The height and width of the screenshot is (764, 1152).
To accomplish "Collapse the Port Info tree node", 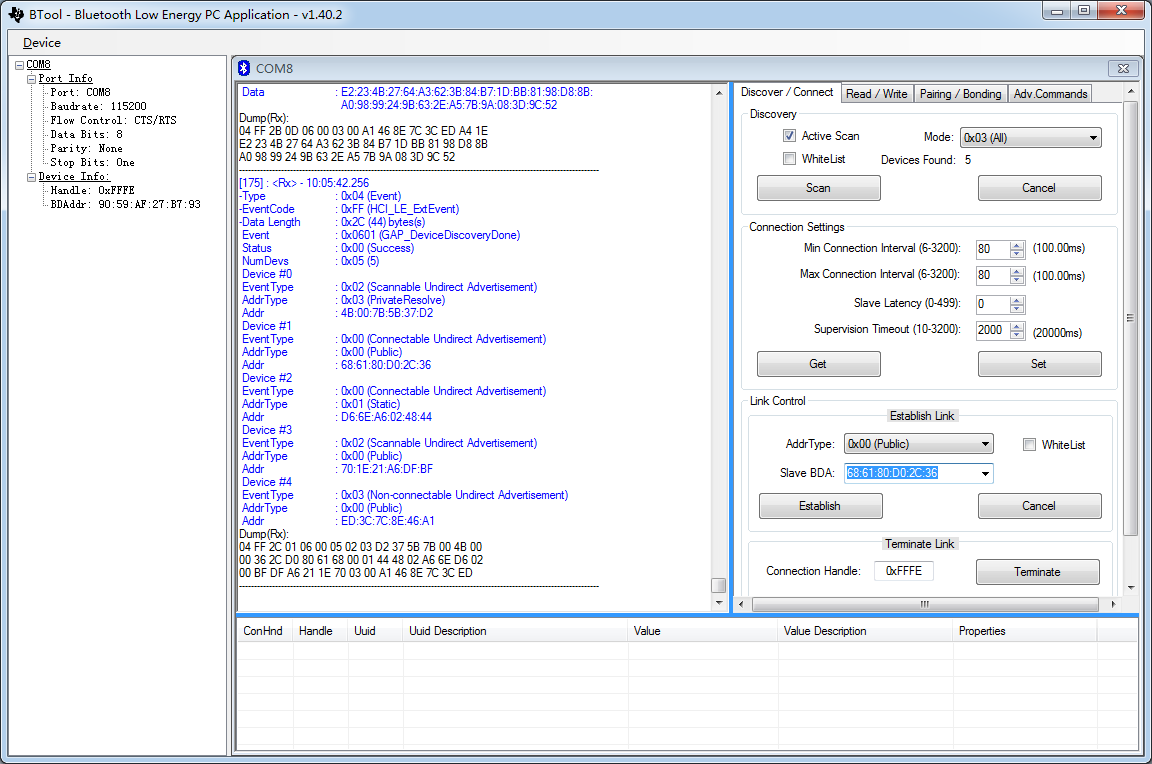I will coord(31,79).
